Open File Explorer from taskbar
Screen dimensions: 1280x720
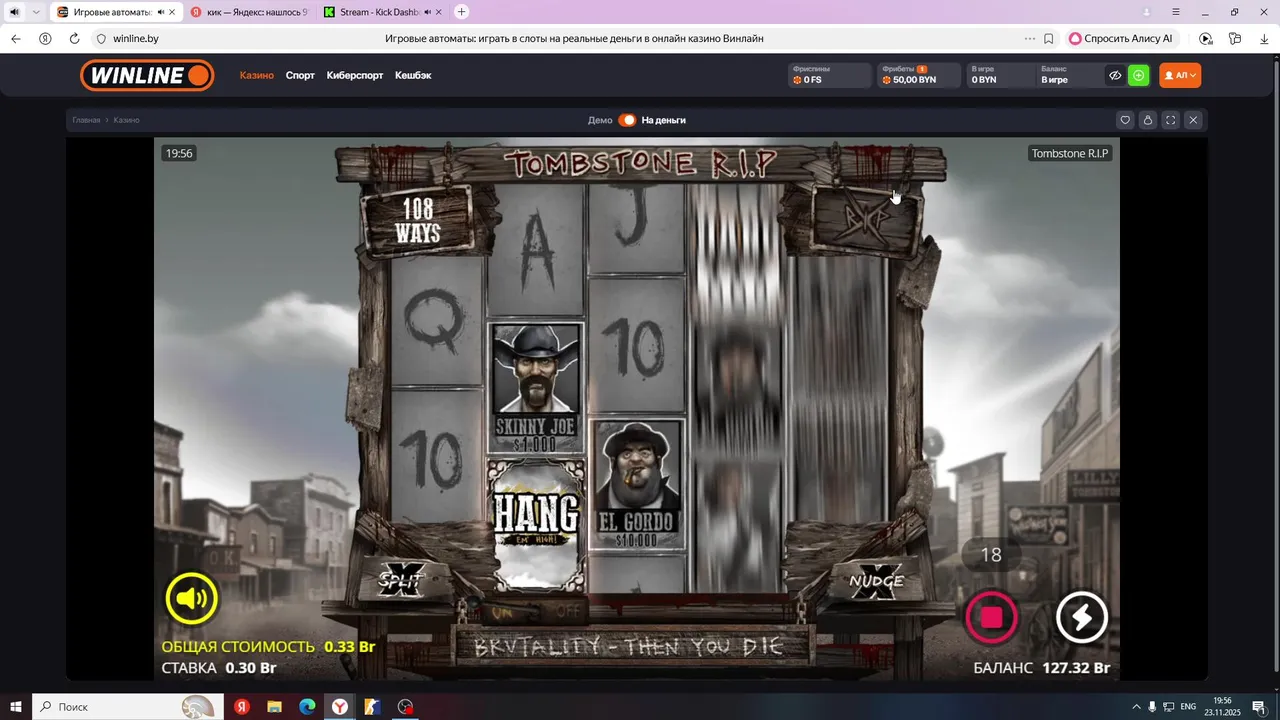click(x=274, y=707)
